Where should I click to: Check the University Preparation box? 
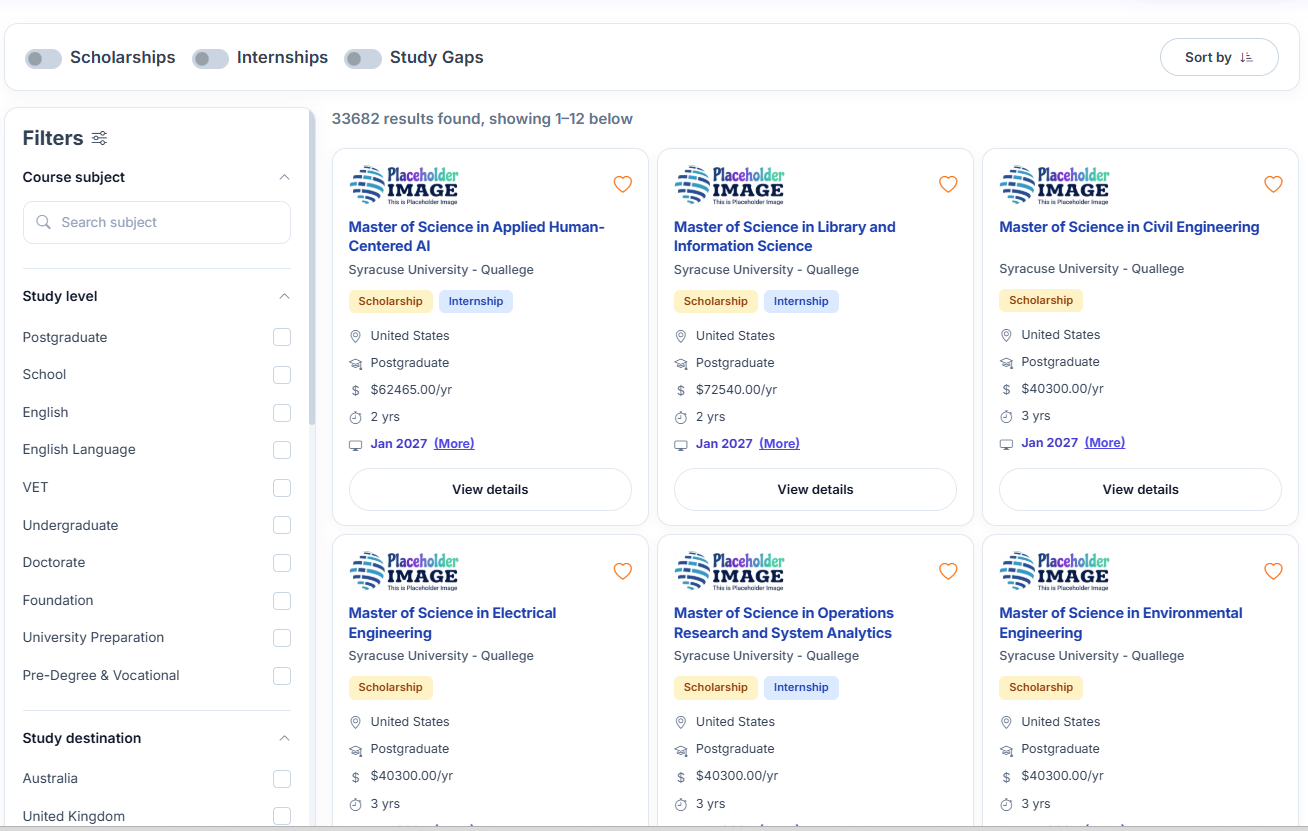tap(282, 638)
